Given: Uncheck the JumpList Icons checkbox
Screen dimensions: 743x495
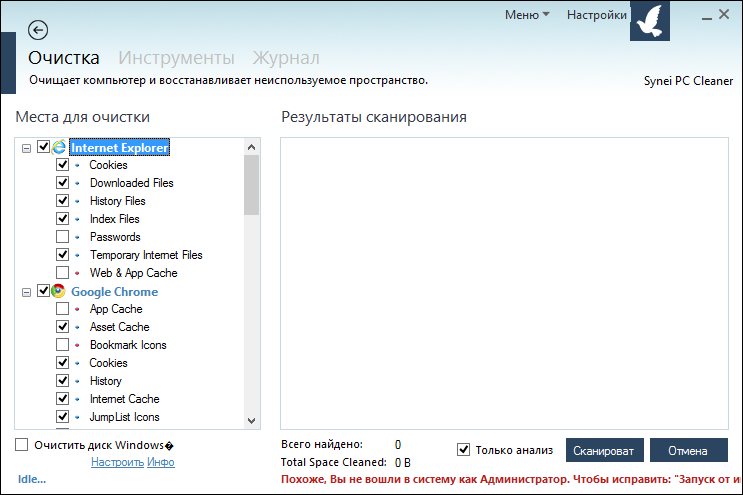Looking at the screenshot, I should pyautogui.click(x=63, y=416).
